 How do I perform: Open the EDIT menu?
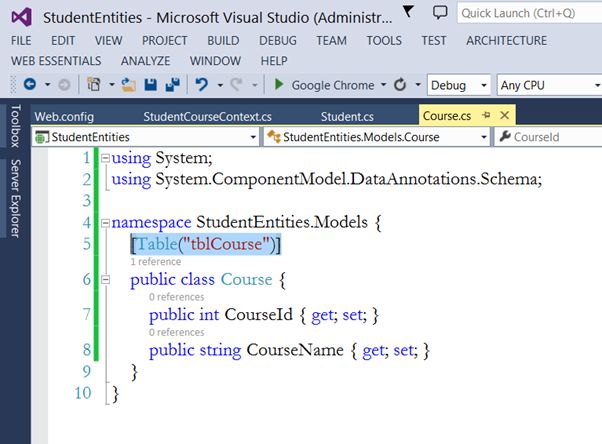coord(63,40)
